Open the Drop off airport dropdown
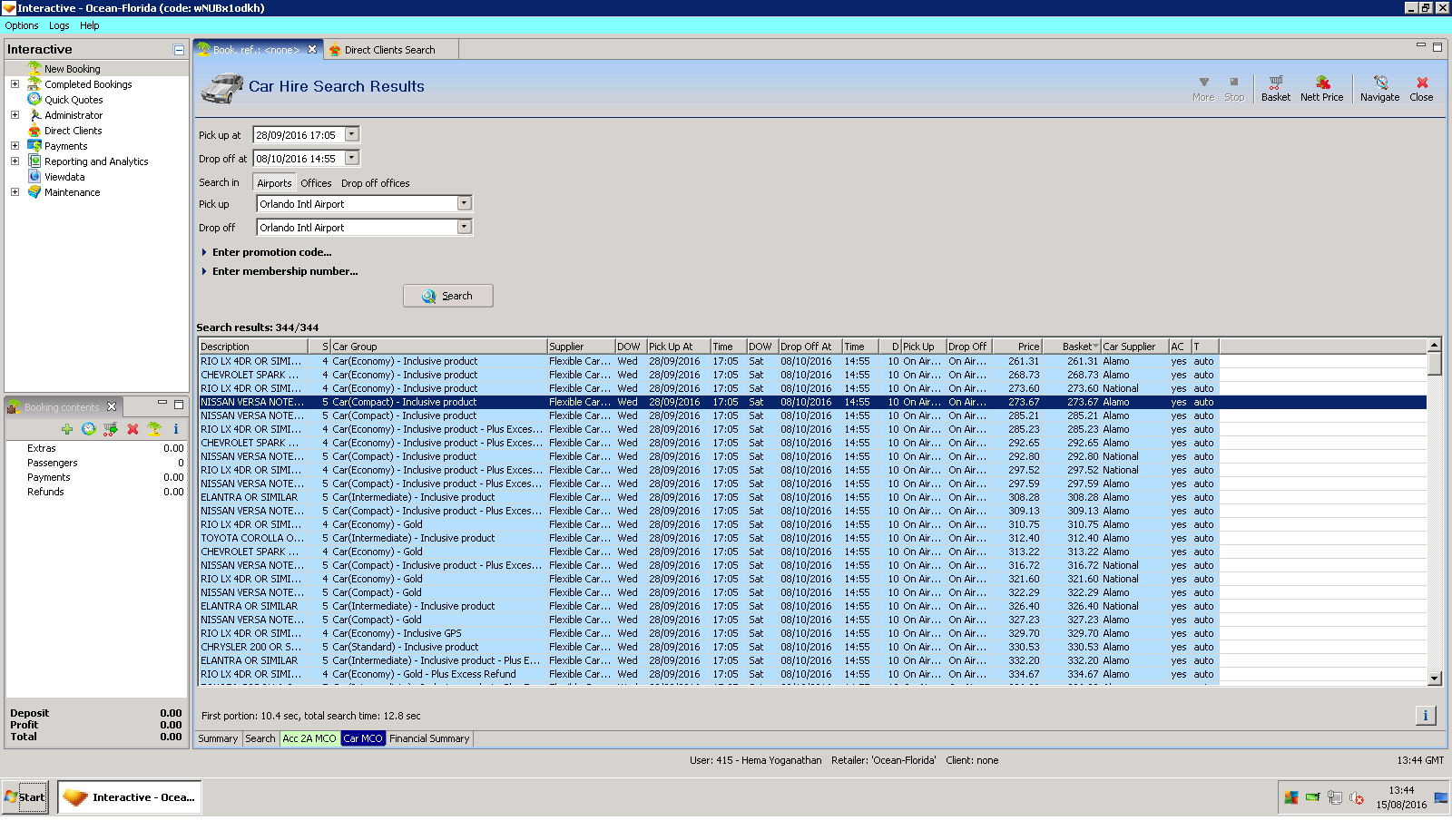The image size is (1452, 840). 464,227
